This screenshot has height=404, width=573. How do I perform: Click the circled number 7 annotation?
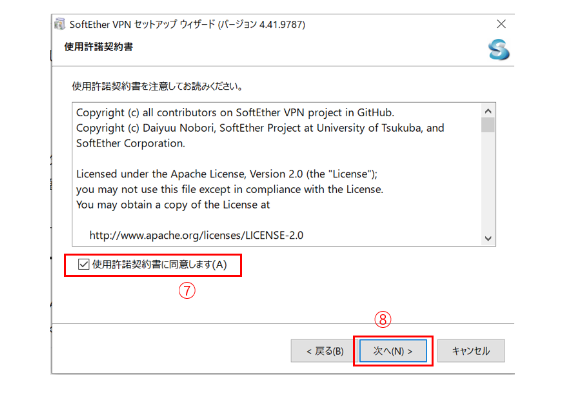[187, 291]
